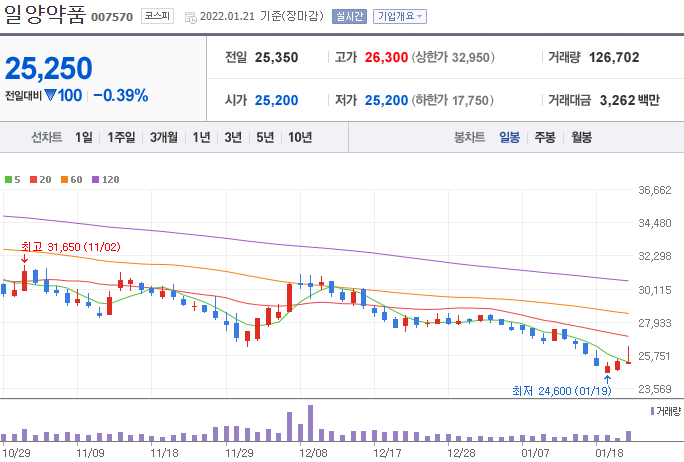Click the 2022.01.21 기준(장마감) date text
The width and height of the screenshot is (684, 462).
click(x=262, y=17)
